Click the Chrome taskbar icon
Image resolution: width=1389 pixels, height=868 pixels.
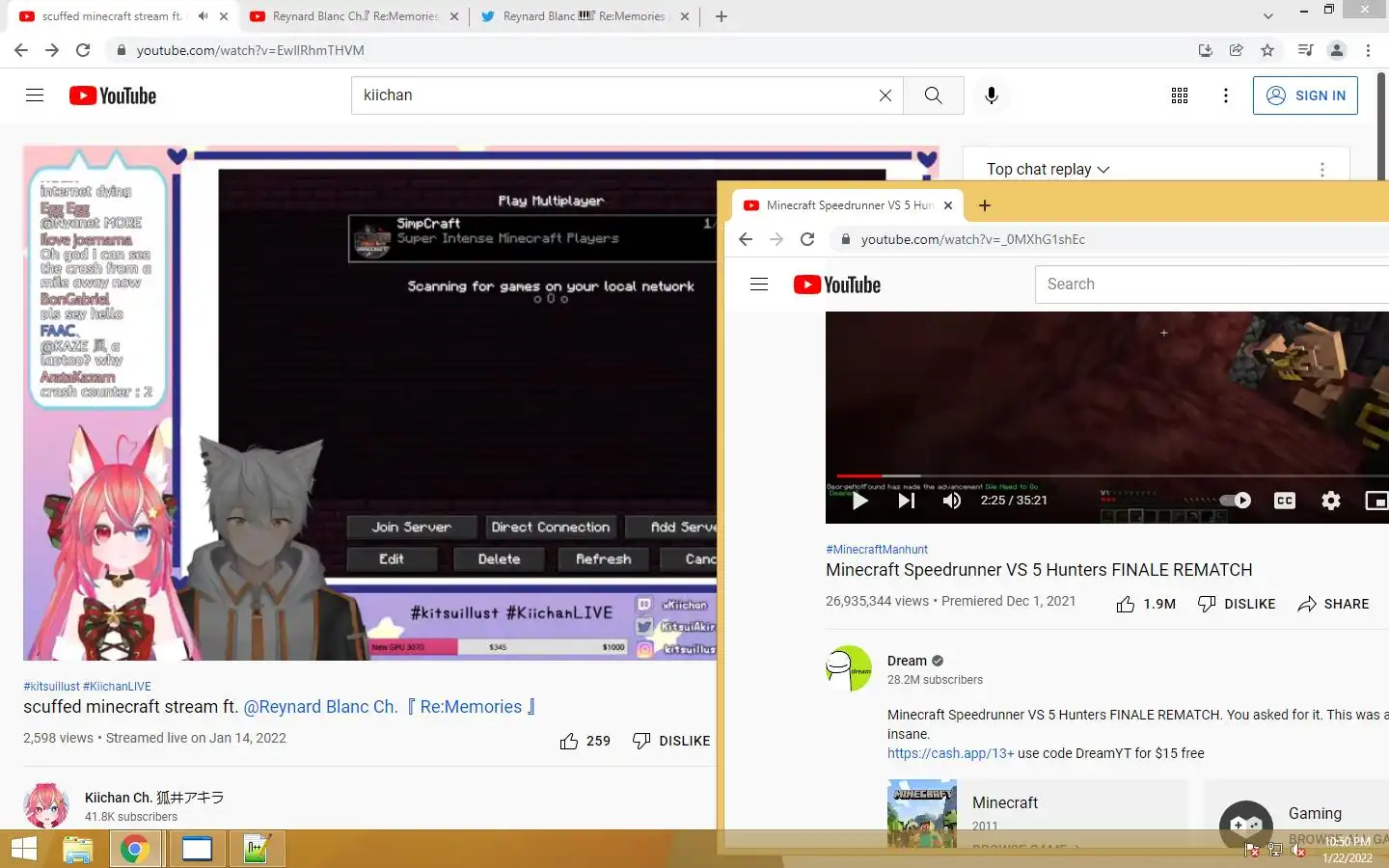coord(134,849)
